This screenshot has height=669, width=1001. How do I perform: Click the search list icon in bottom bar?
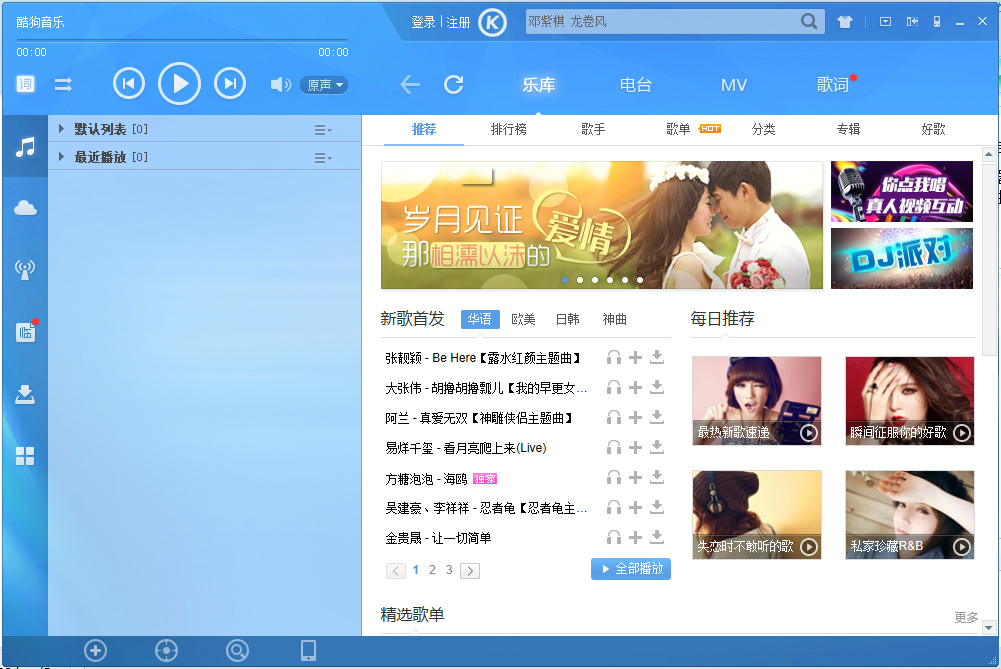pos(237,650)
